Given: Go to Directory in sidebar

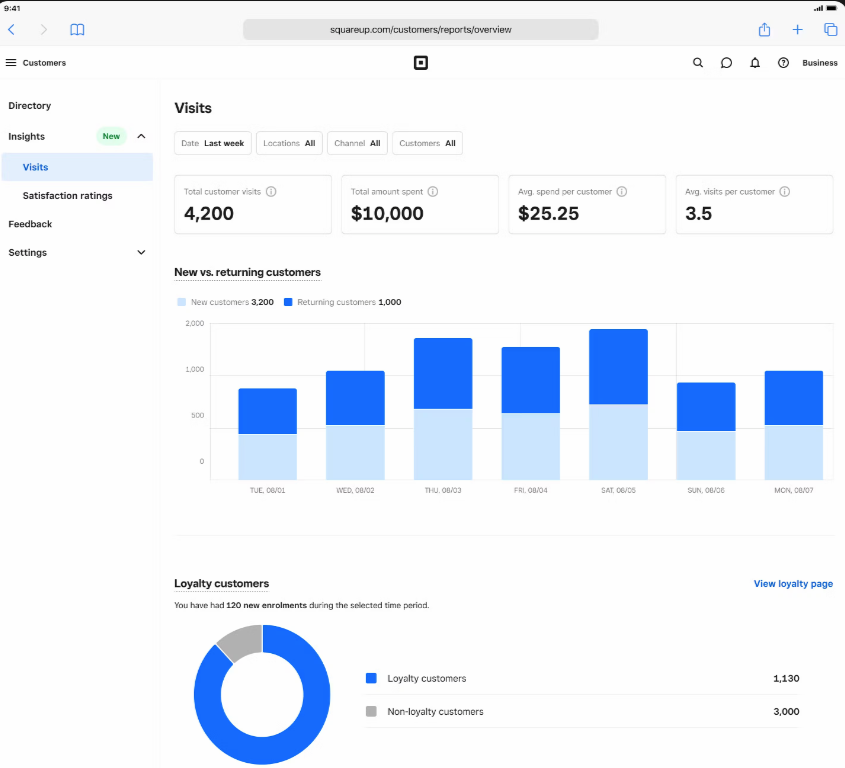Looking at the screenshot, I should click(x=30, y=106).
